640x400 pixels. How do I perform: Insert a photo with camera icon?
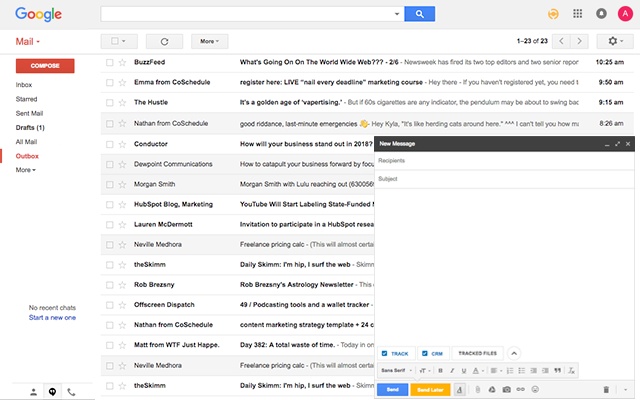click(507, 390)
